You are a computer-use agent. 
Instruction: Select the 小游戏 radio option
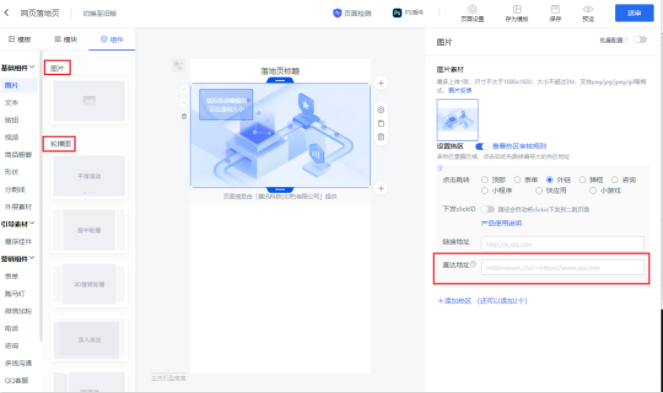593,190
